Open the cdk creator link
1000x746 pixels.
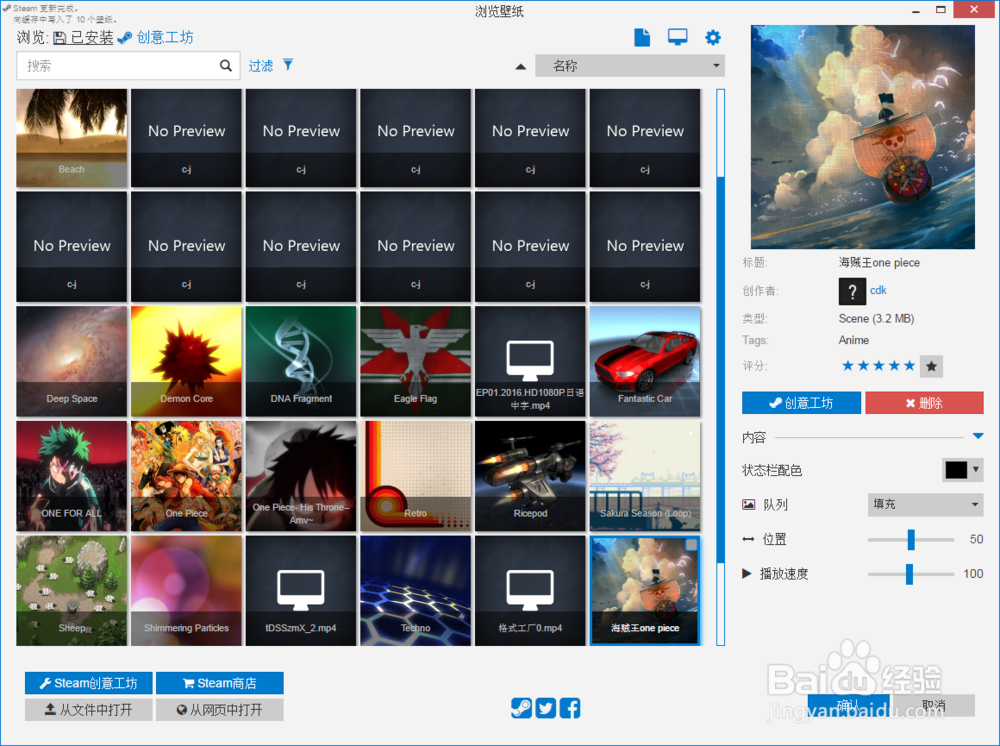[x=878, y=290]
